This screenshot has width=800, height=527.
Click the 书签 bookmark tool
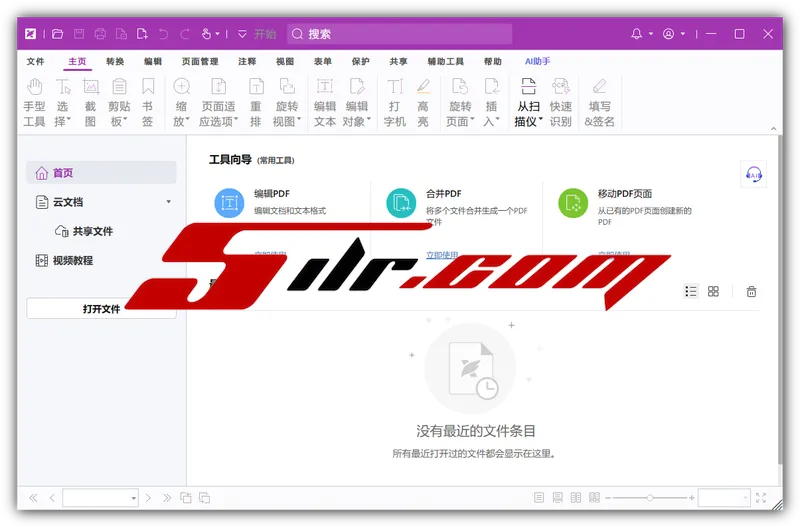point(147,103)
